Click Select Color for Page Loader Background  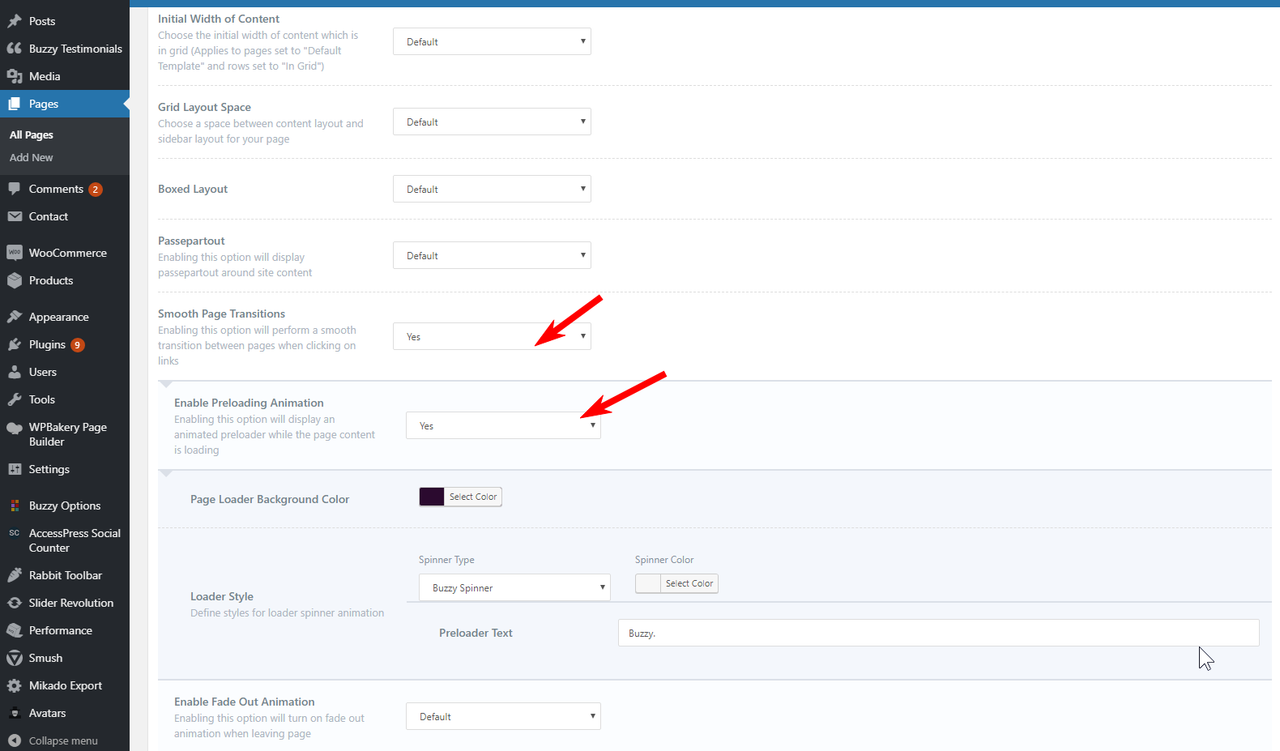[x=473, y=497]
